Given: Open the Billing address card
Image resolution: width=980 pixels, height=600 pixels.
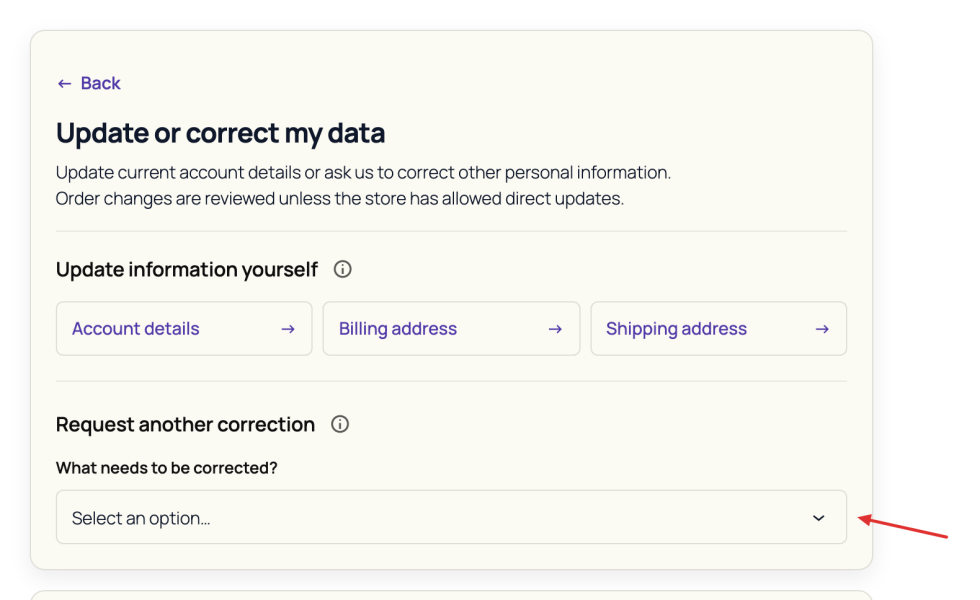Looking at the screenshot, I should coord(451,329).
